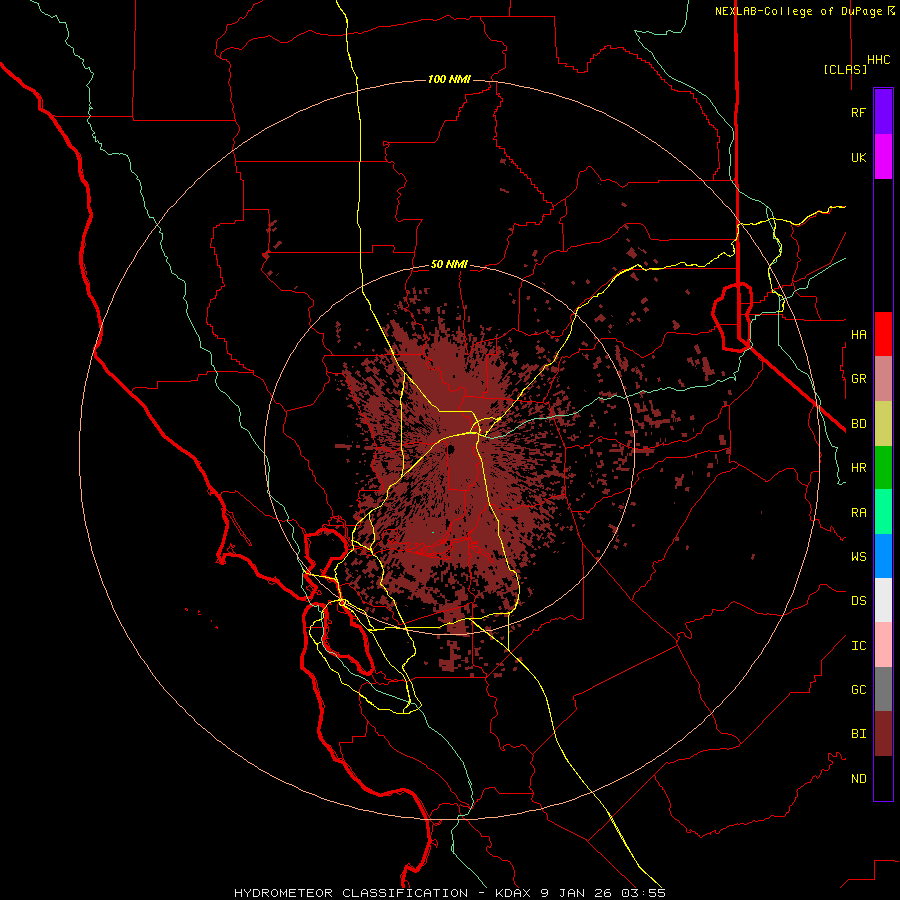Viewport: 900px width, 900px height.
Task: Click the ND legend label
Action: click(x=859, y=779)
